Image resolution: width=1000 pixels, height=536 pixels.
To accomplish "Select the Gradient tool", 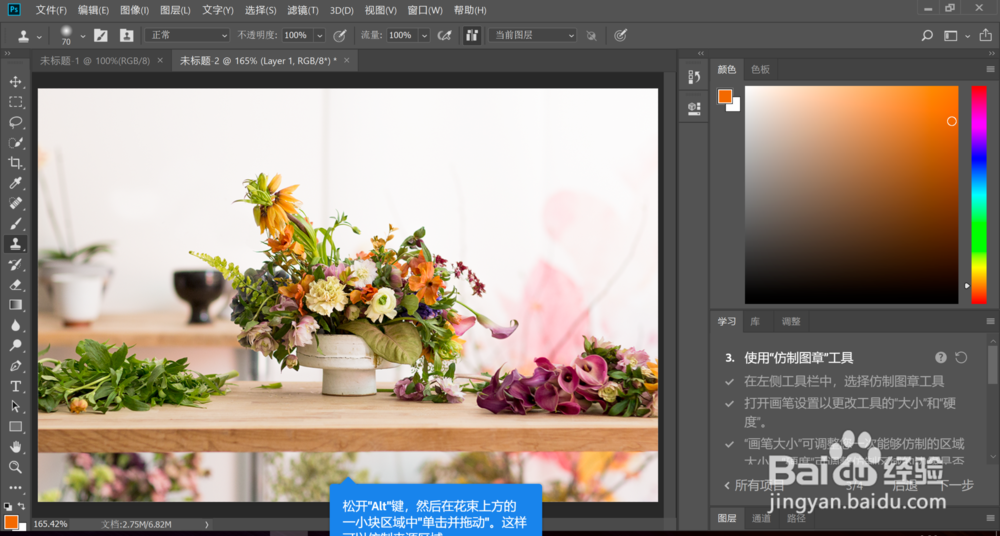I will [x=16, y=305].
